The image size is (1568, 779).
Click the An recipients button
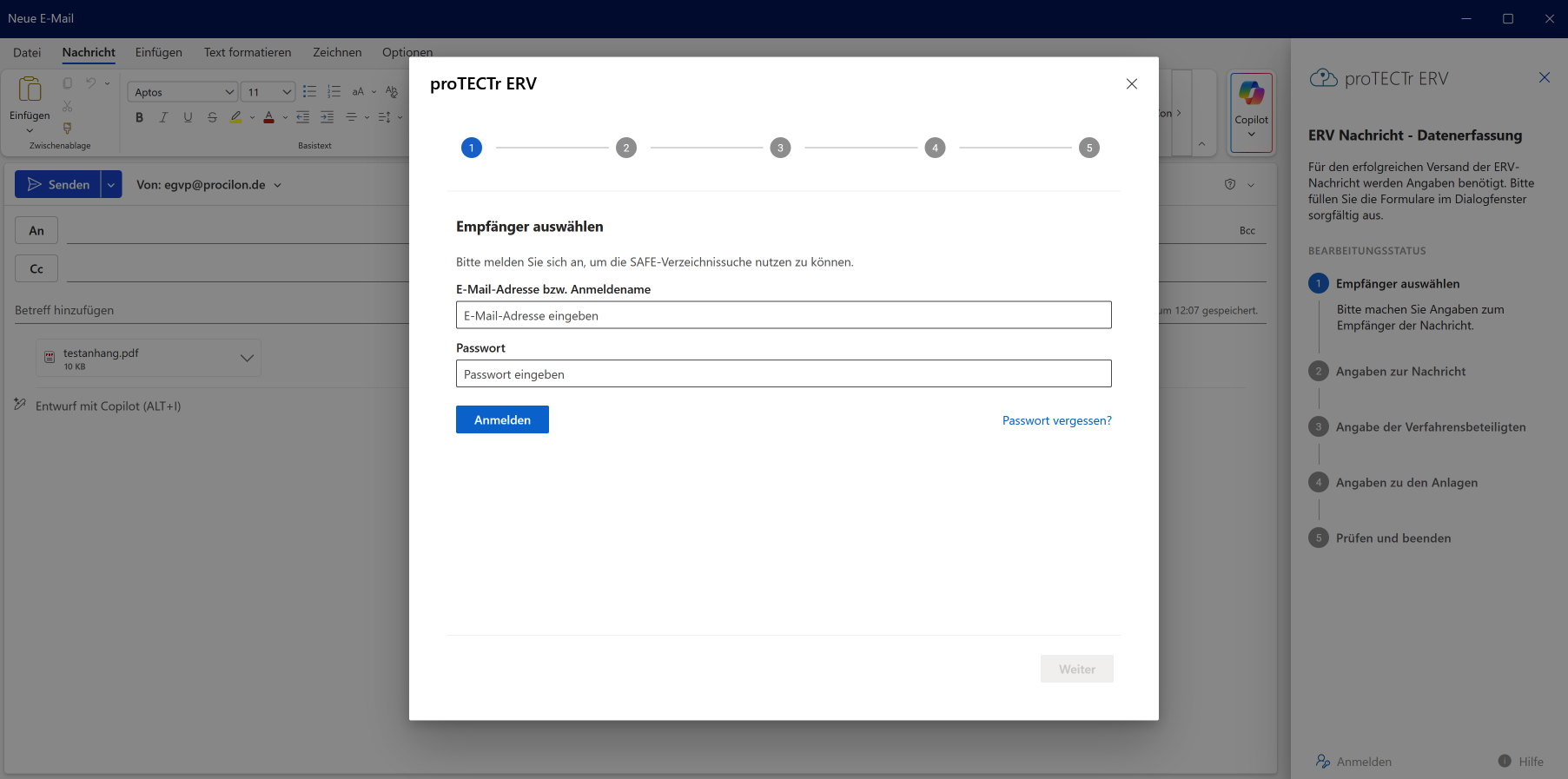36,230
